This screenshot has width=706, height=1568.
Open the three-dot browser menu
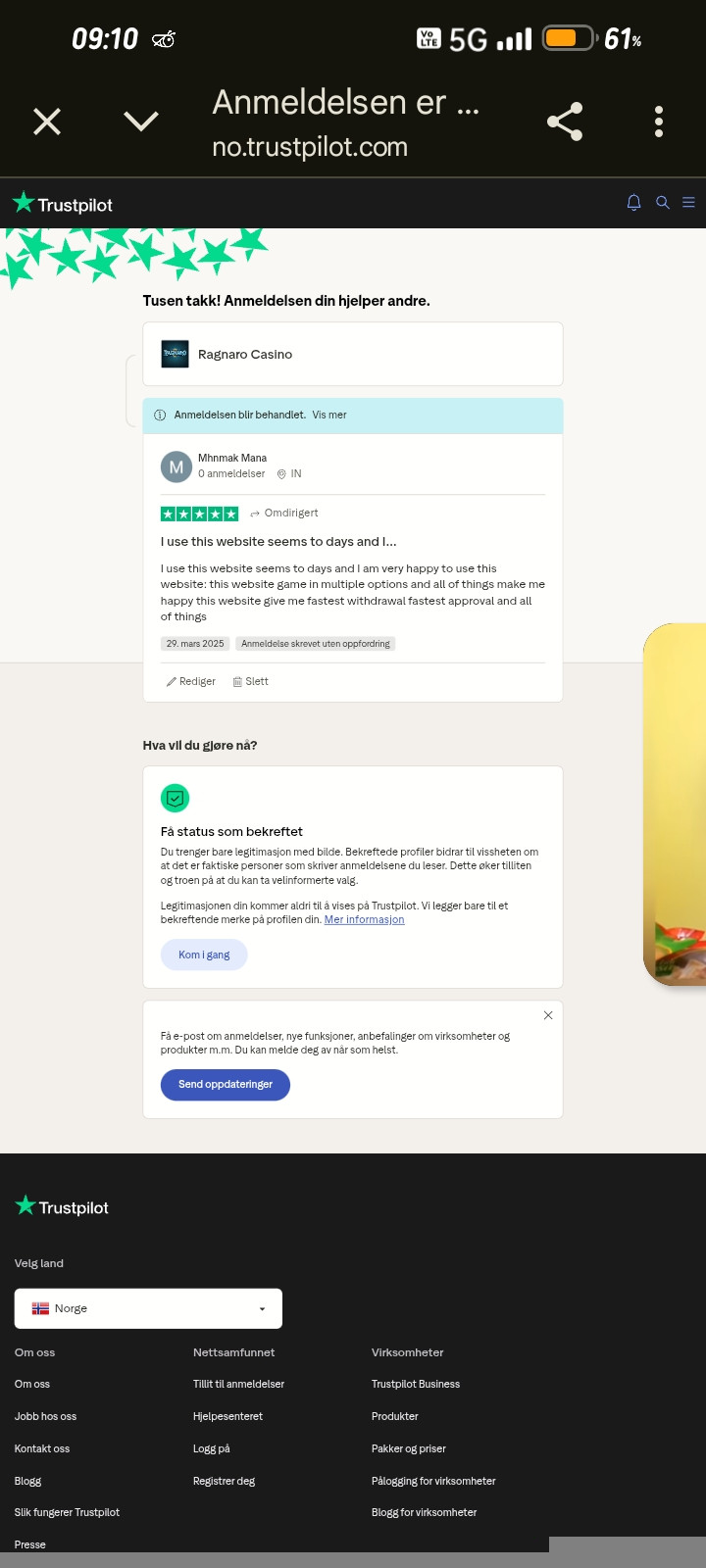[659, 122]
